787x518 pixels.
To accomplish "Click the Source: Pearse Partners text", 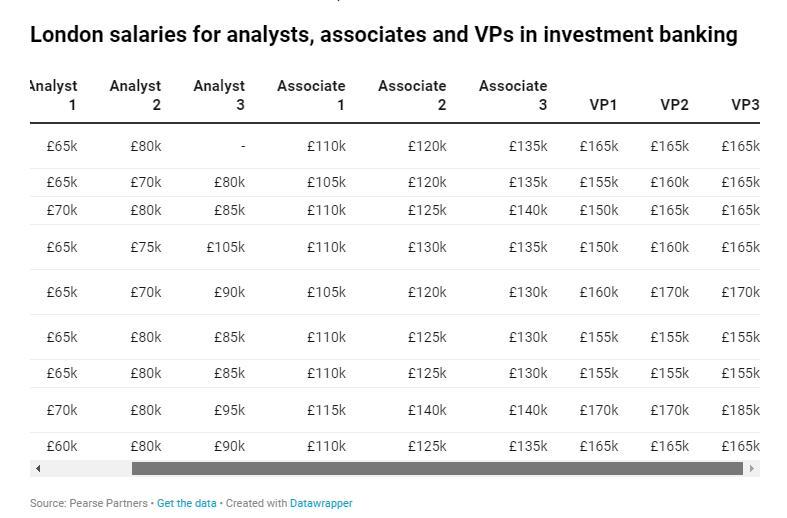I will 89,503.
